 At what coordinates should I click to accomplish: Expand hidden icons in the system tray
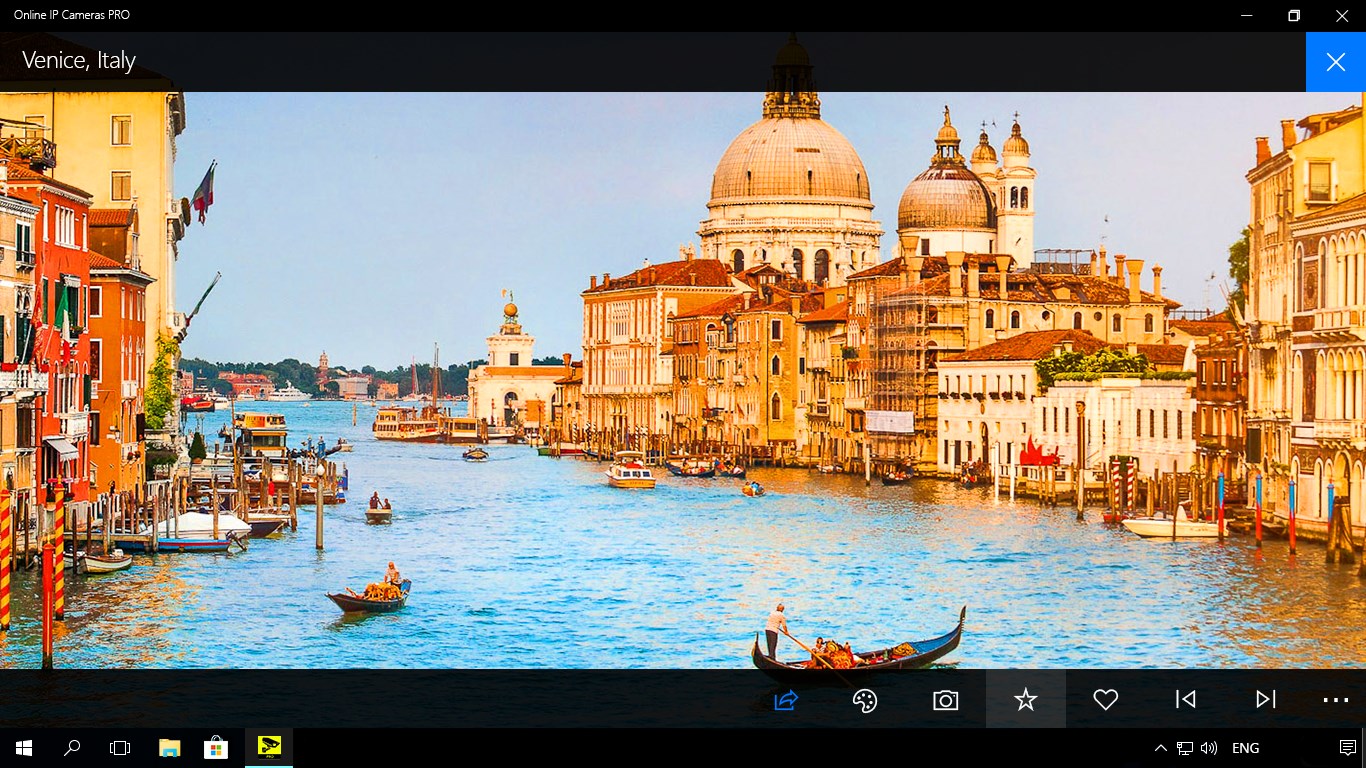tap(1160, 747)
